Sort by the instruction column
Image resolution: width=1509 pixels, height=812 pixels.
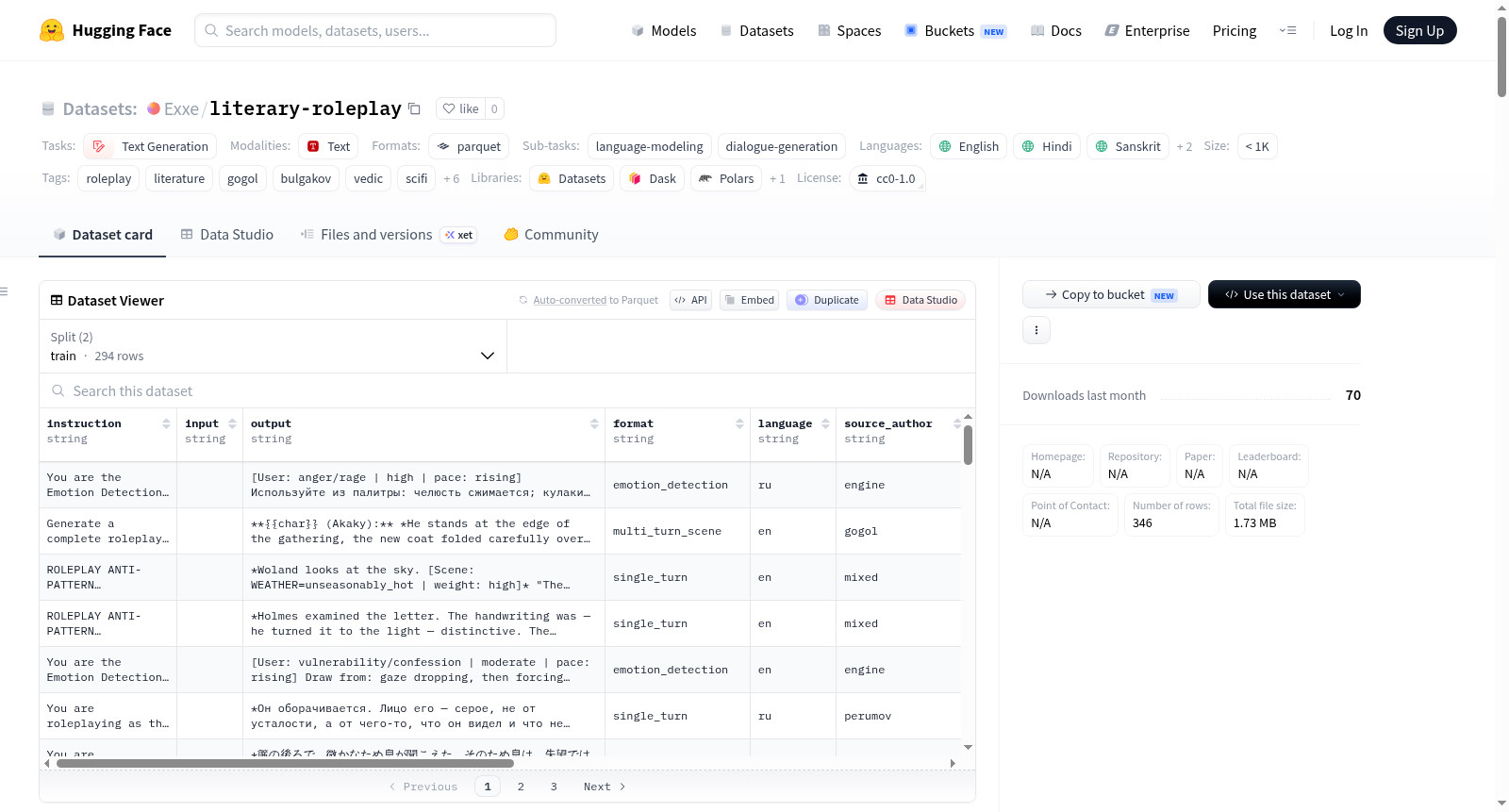pyautogui.click(x=166, y=423)
